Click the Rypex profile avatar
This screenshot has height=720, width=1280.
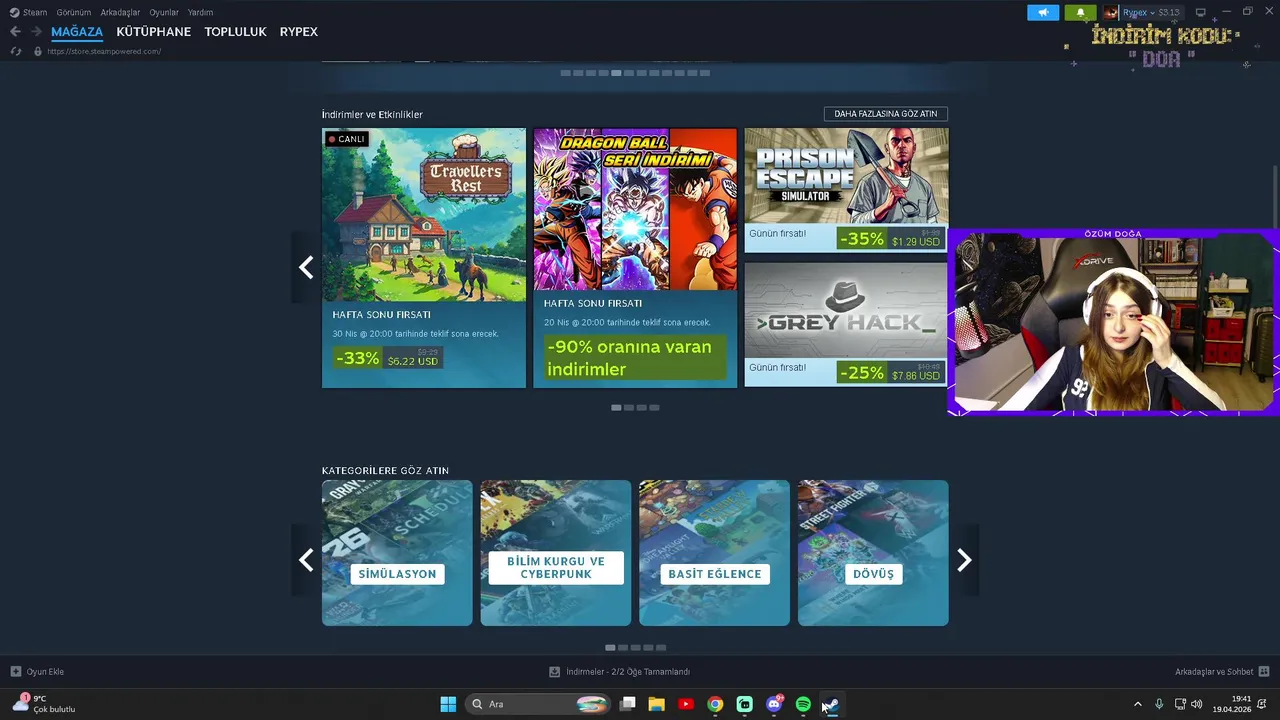(1110, 13)
